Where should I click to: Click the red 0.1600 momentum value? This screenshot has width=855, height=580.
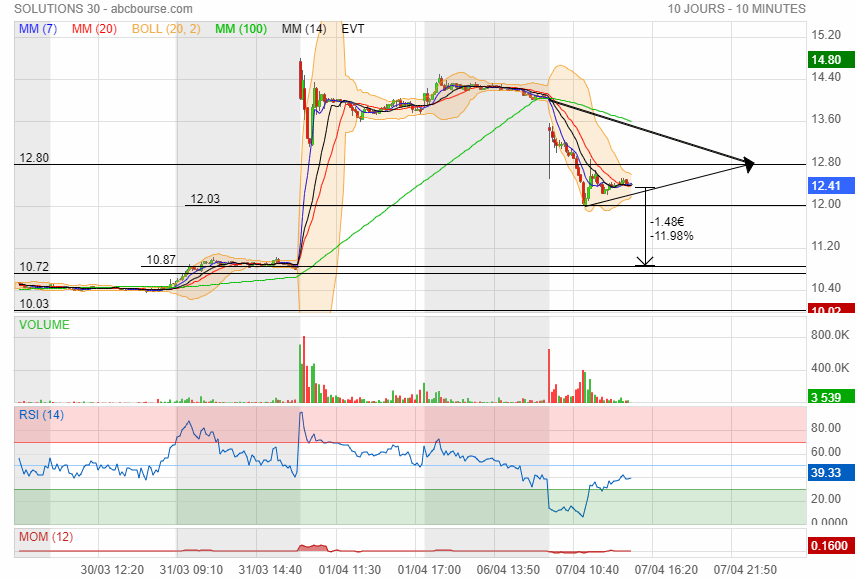pyautogui.click(x=831, y=546)
